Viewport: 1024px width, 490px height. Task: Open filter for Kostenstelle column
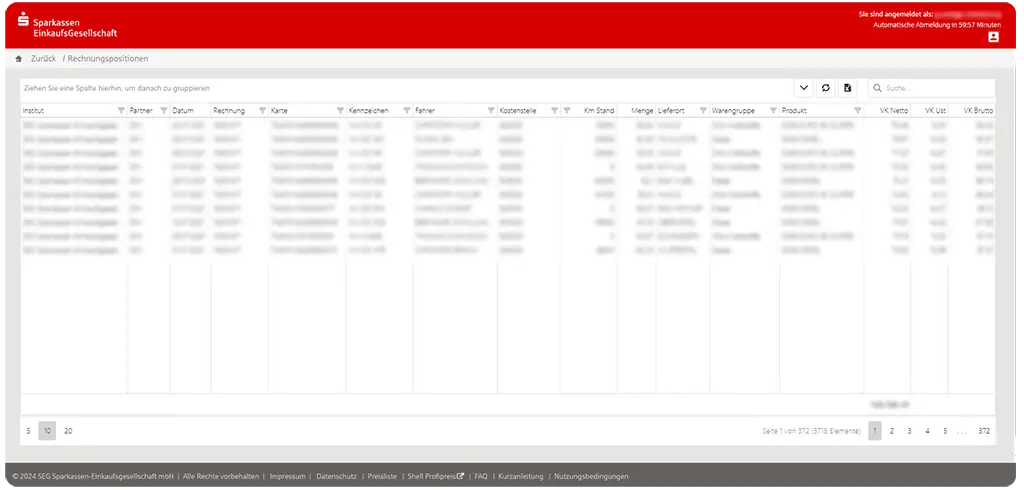554,110
